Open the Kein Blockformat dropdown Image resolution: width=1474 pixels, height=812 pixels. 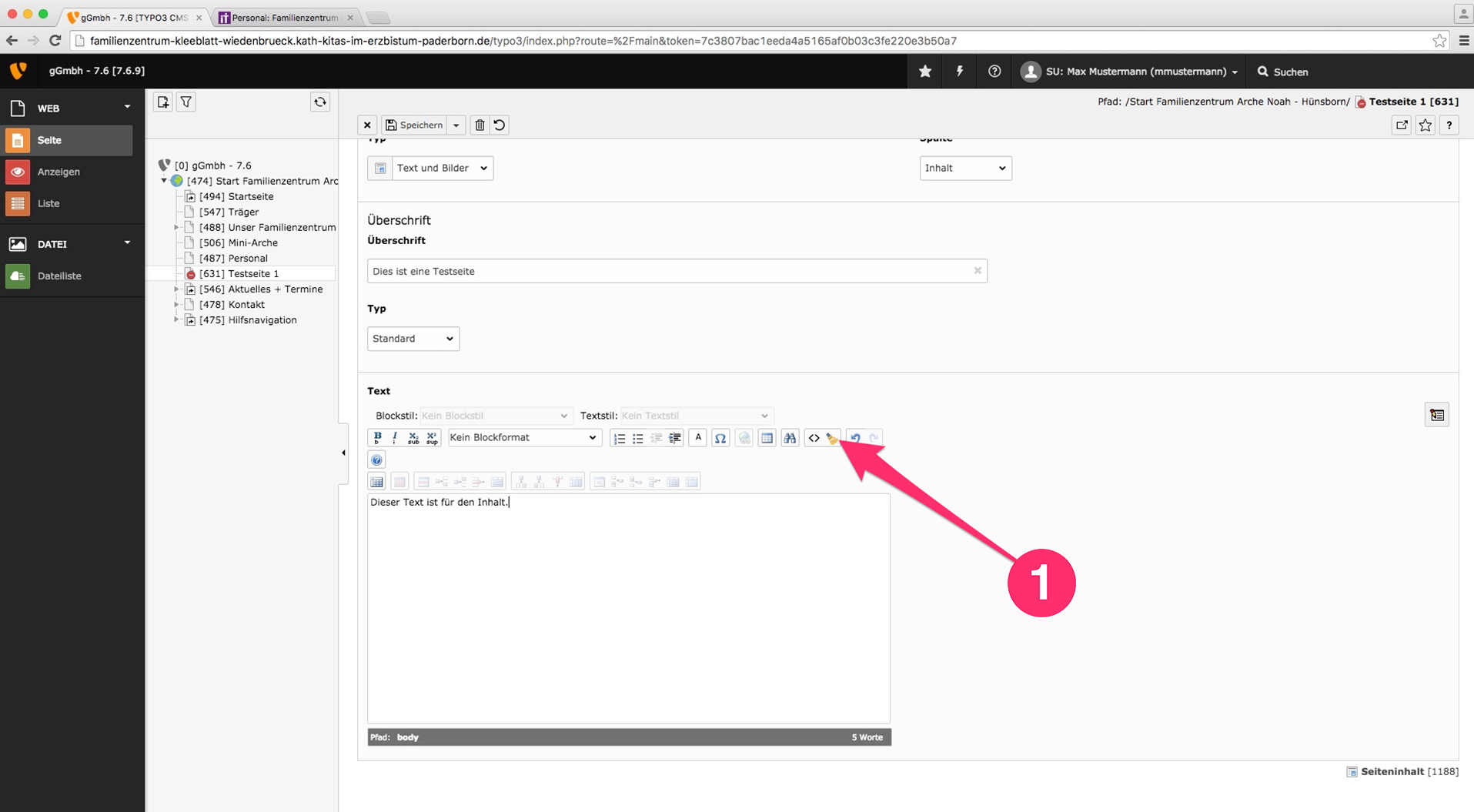(523, 437)
